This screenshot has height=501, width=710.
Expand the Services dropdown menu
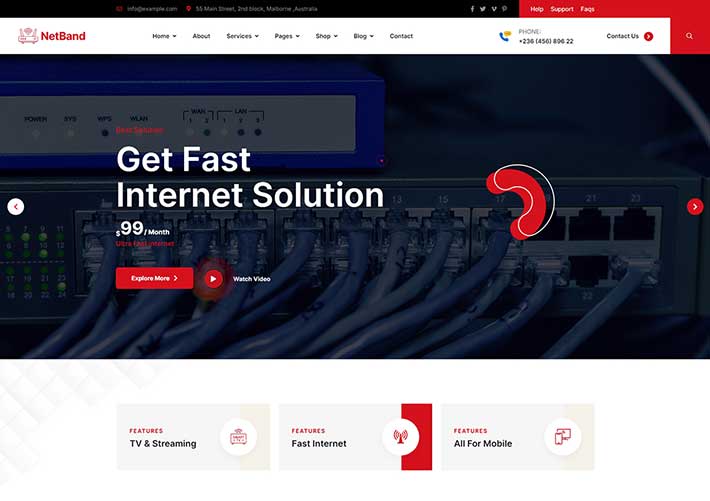click(x=242, y=36)
